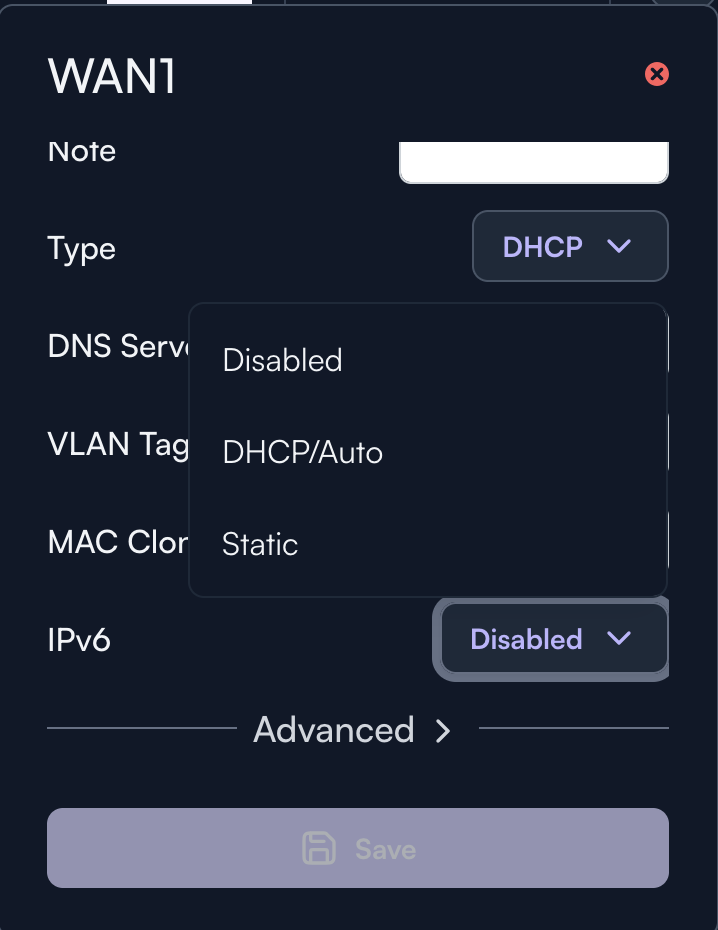Click the chevron arrow in the IPv6 dropdown
This screenshot has height=930, width=718.
click(x=619, y=638)
